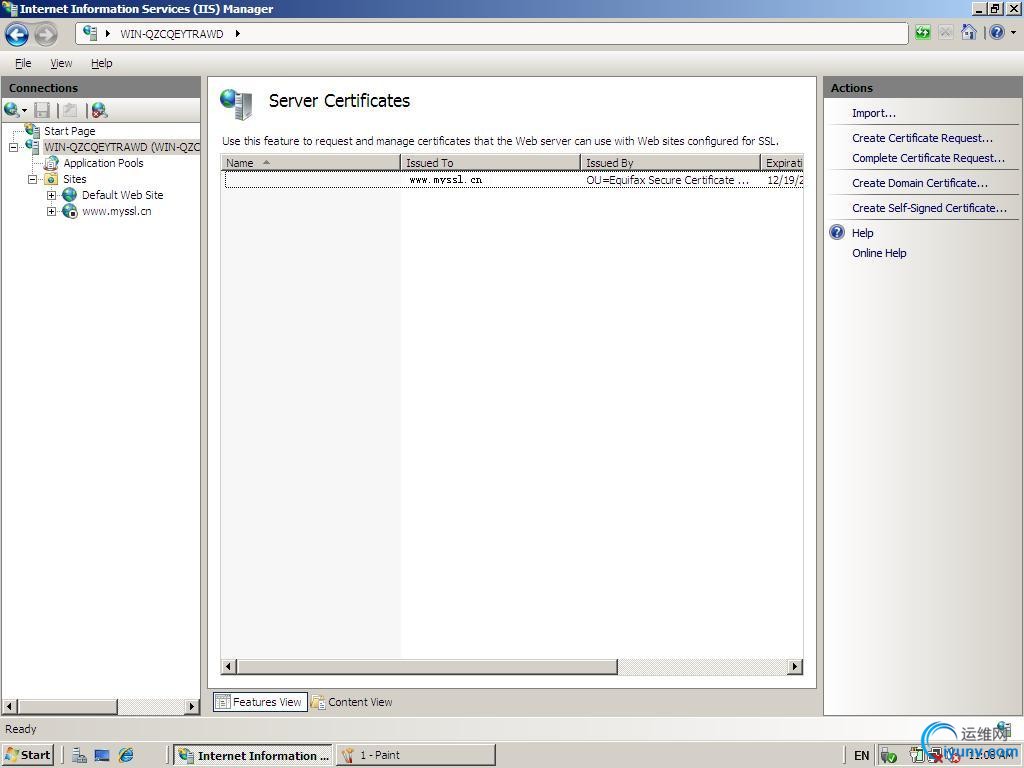Click the Help question icon in Actions pane
This screenshot has width=1024, height=768.
point(837,232)
